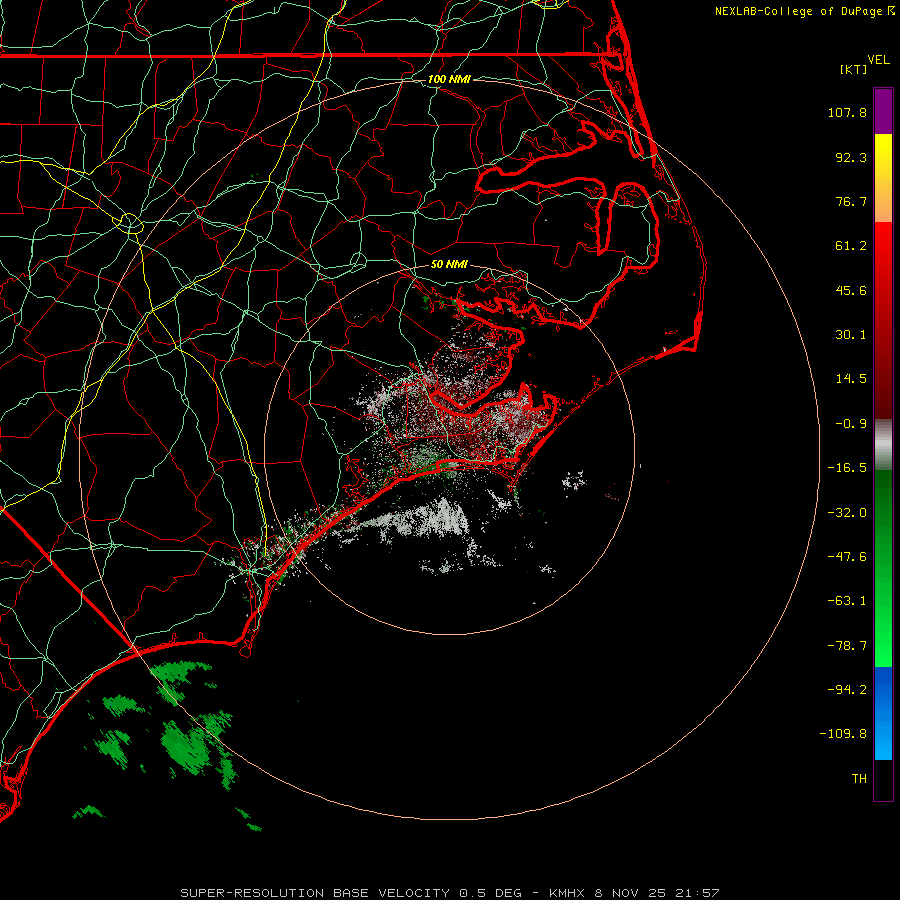Click the -63.1 scale value

(847, 601)
